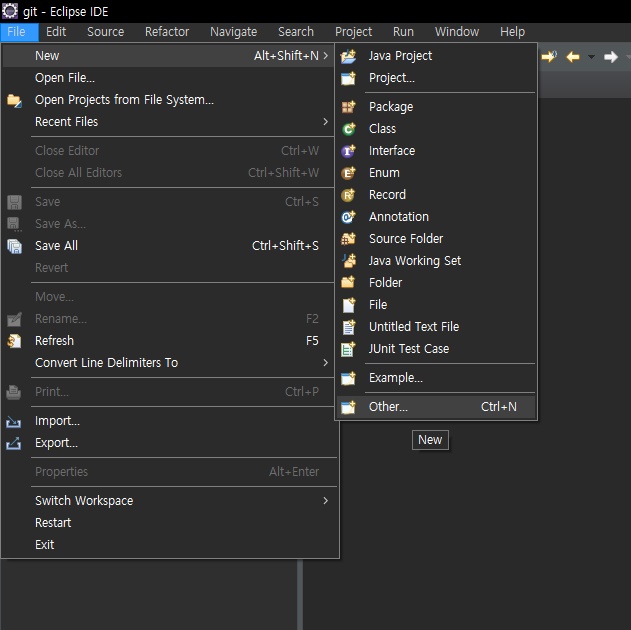The height and width of the screenshot is (630, 631).
Task: Click the green Class icon
Action: [348, 129]
